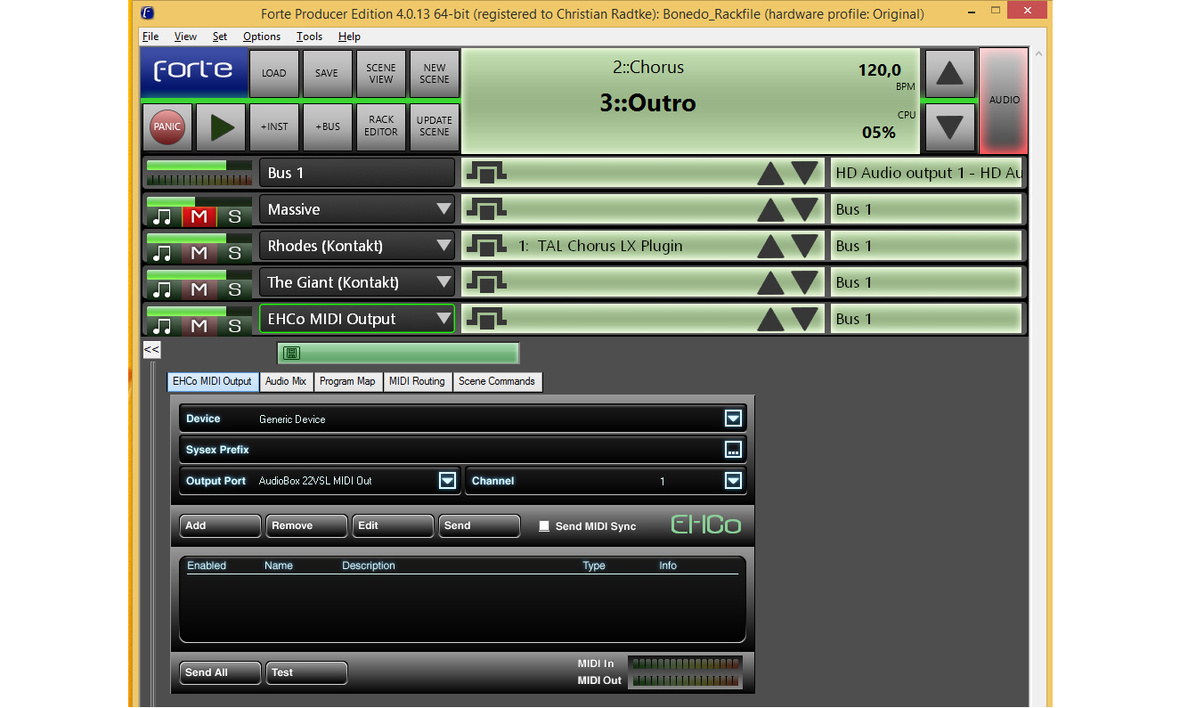This screenshot has height=708, width=1180.
Task: Open the insert chain icon on Bus 1 row
Action: pos(486,173)
